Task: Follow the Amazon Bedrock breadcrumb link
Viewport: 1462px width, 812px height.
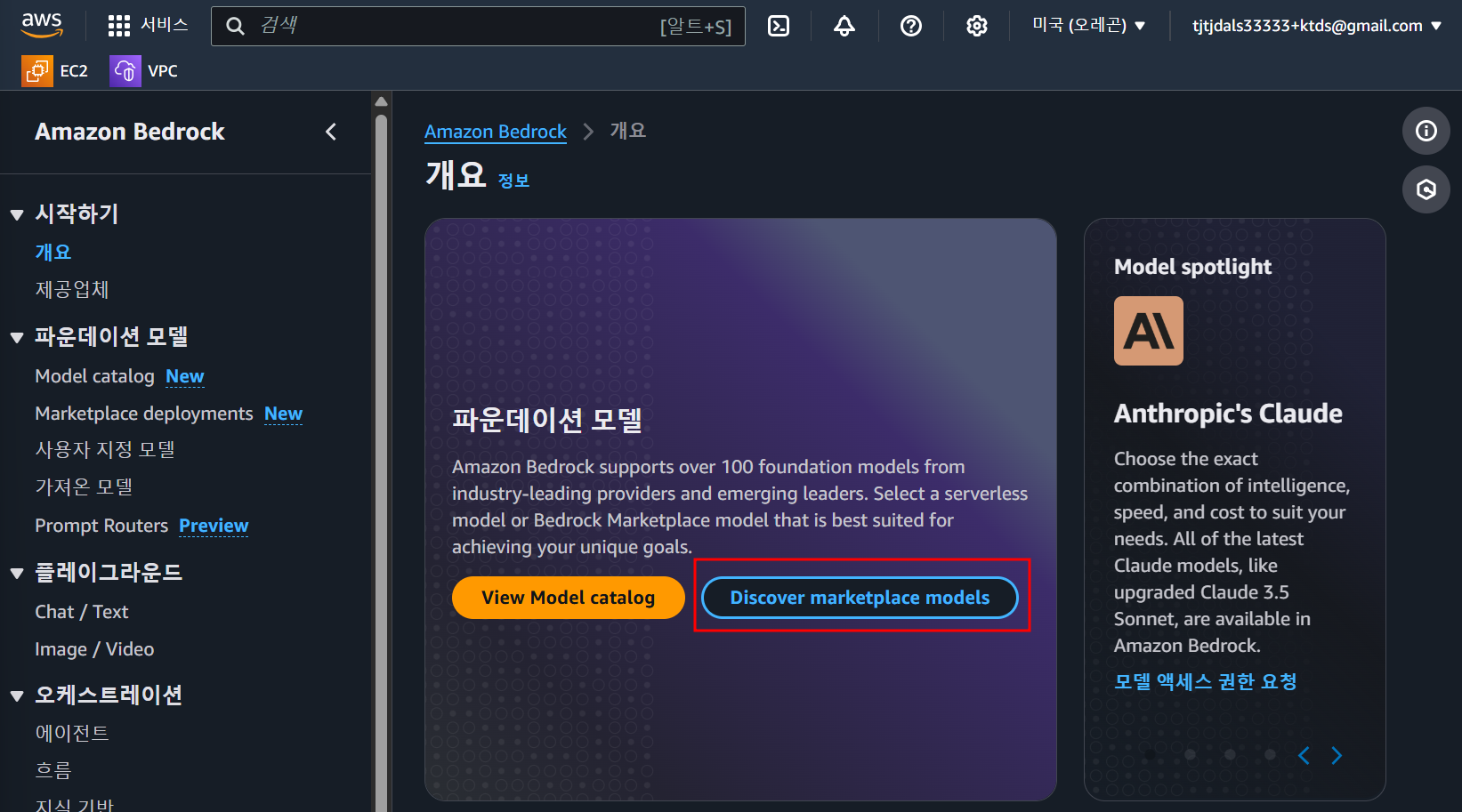Action: 496,132
